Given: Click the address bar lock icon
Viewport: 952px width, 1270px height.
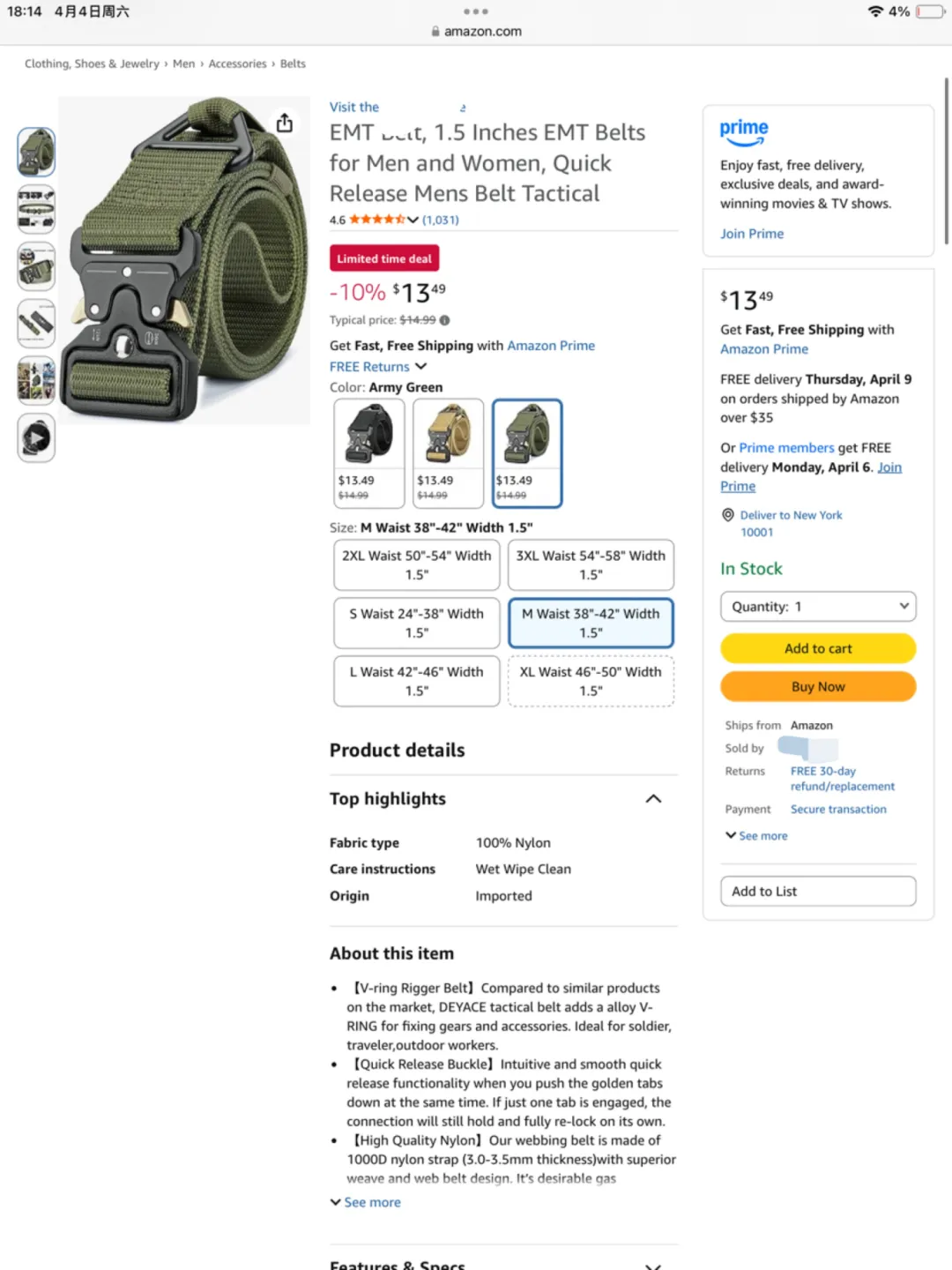Looking at the screenshot, I should pyautogui.click(x=435, y=31).
